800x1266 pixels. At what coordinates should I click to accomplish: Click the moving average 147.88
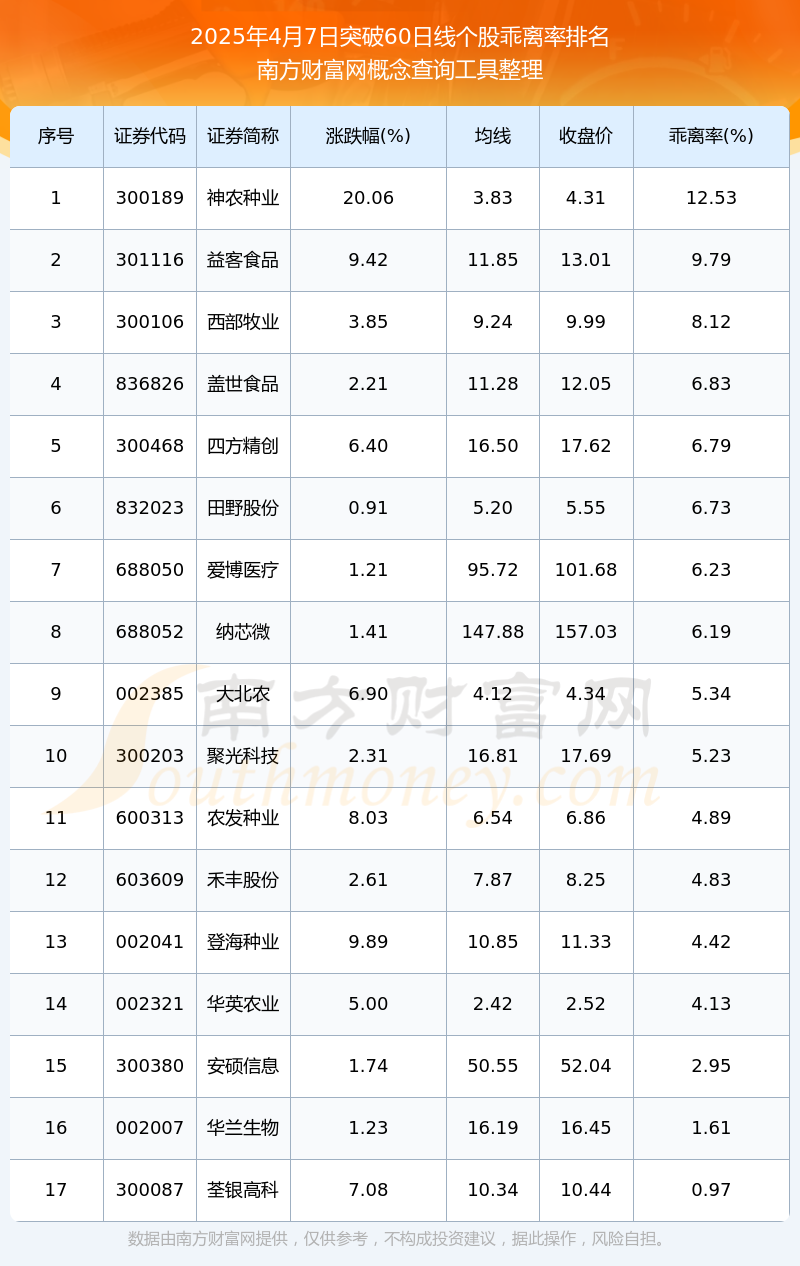pyautogui.click(x=493, y=632)
